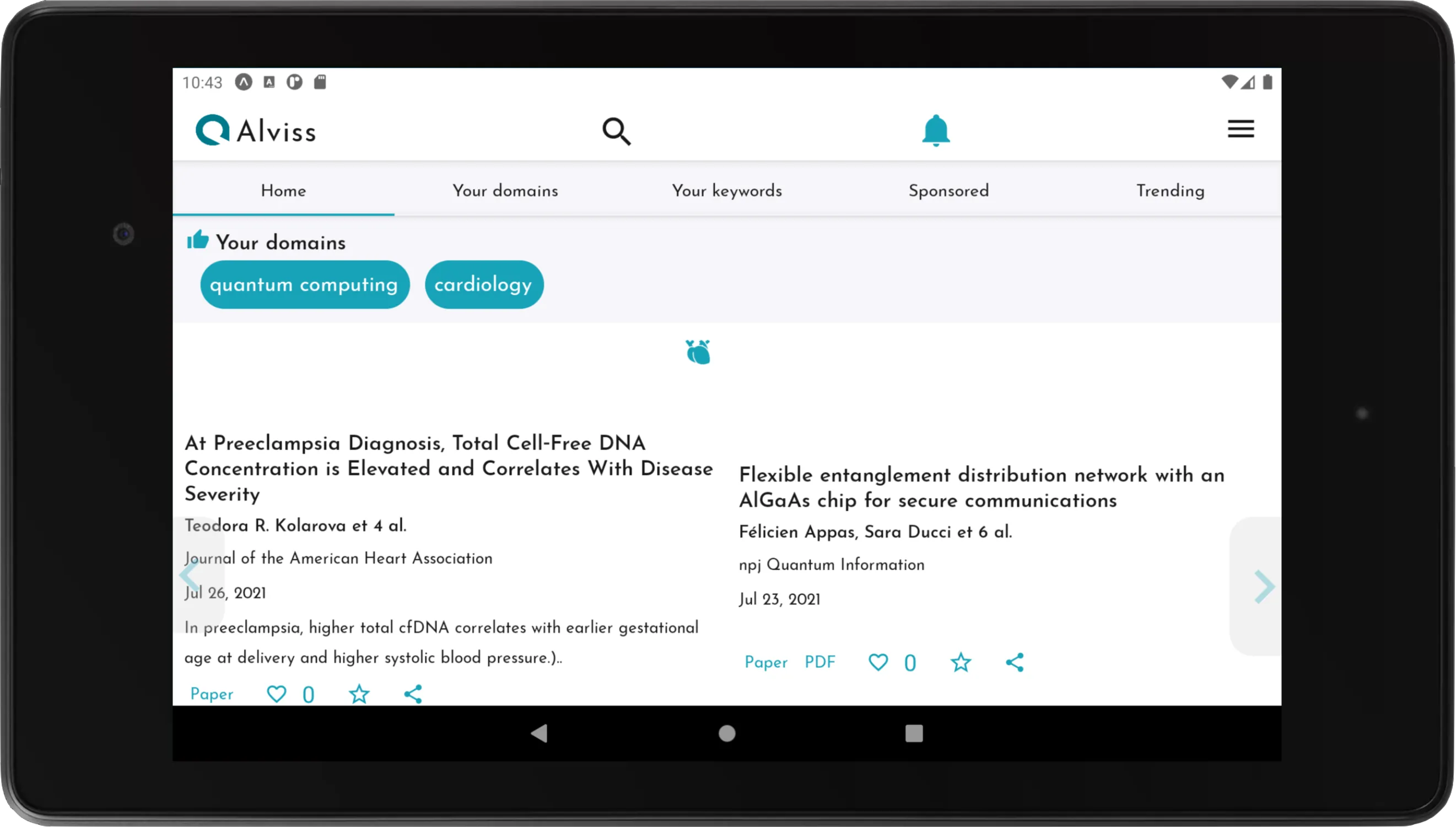Open the entanglement paper PDF link
This screenshot has width=1456, height=827.
tap(820, 661)
